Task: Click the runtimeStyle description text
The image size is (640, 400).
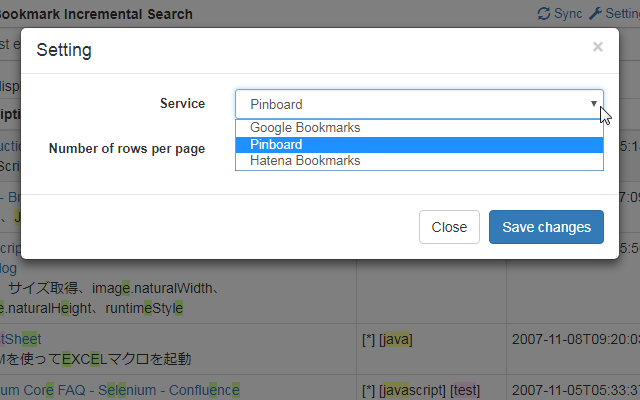Action: pos(144,308)
